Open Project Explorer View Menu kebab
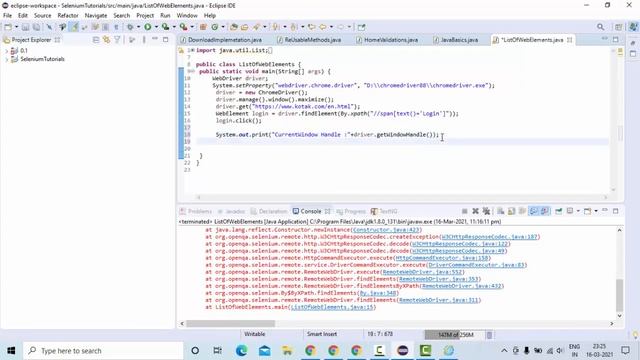Screen dimensions: 640x360 tap(144, 40)
